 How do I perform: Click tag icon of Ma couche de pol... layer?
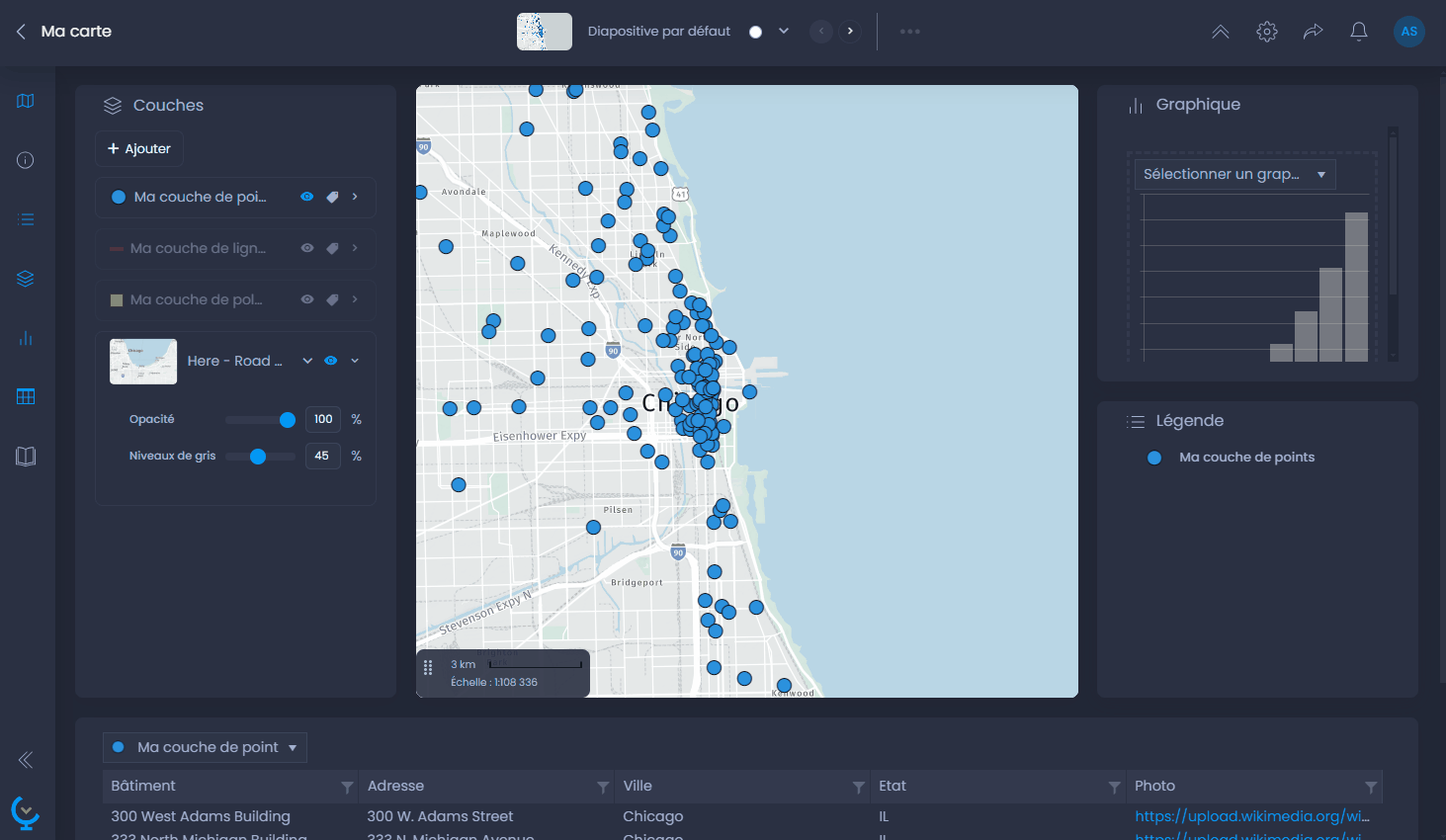[x=332, y=299]
